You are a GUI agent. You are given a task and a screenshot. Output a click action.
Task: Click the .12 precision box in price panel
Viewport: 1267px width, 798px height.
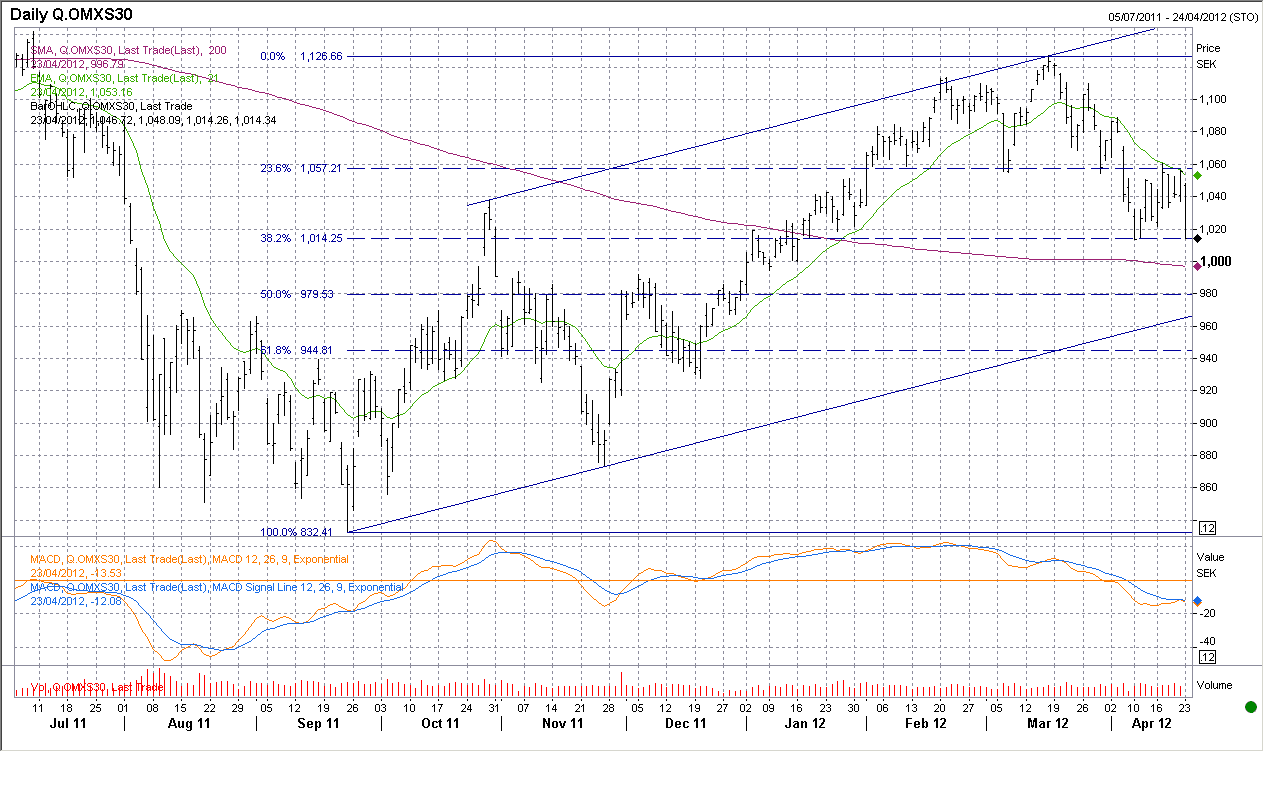click(x=1207, y=527)
